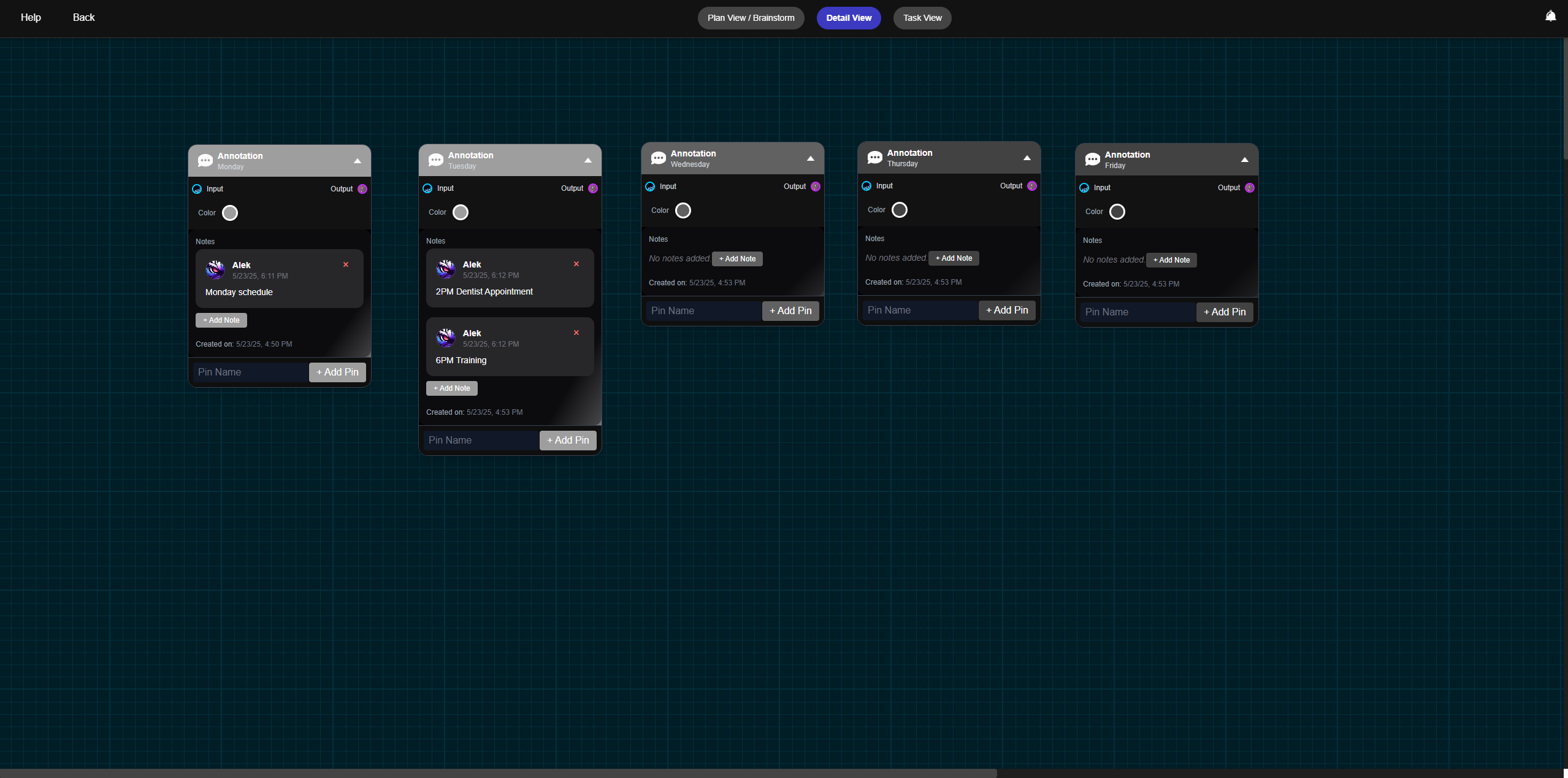Image resolution: width=1568 pixels, height=778 pixels.
Task: Click the Input pin on Wednesday annotation
Action: [x=650, y=187]
